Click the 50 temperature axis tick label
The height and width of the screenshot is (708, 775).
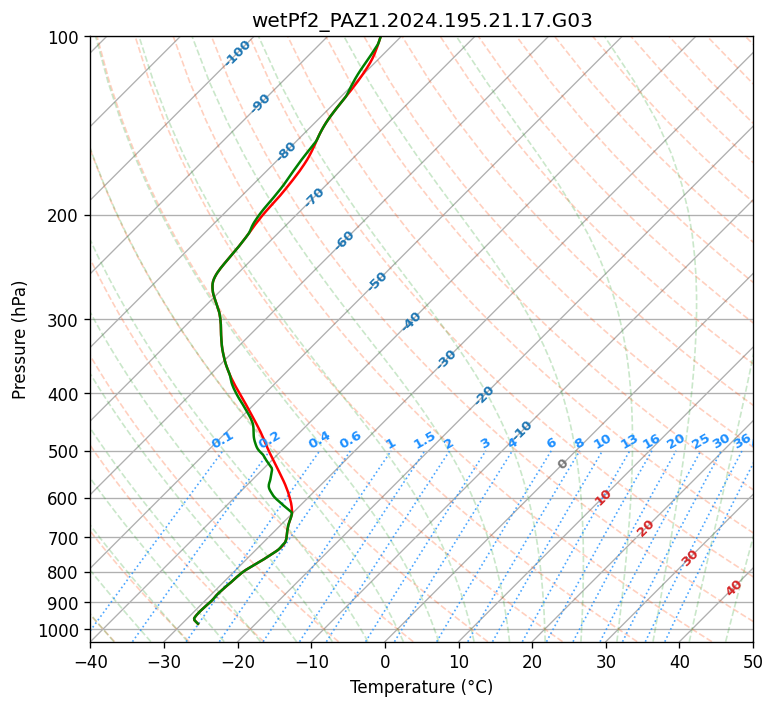[x=753, y=661]
